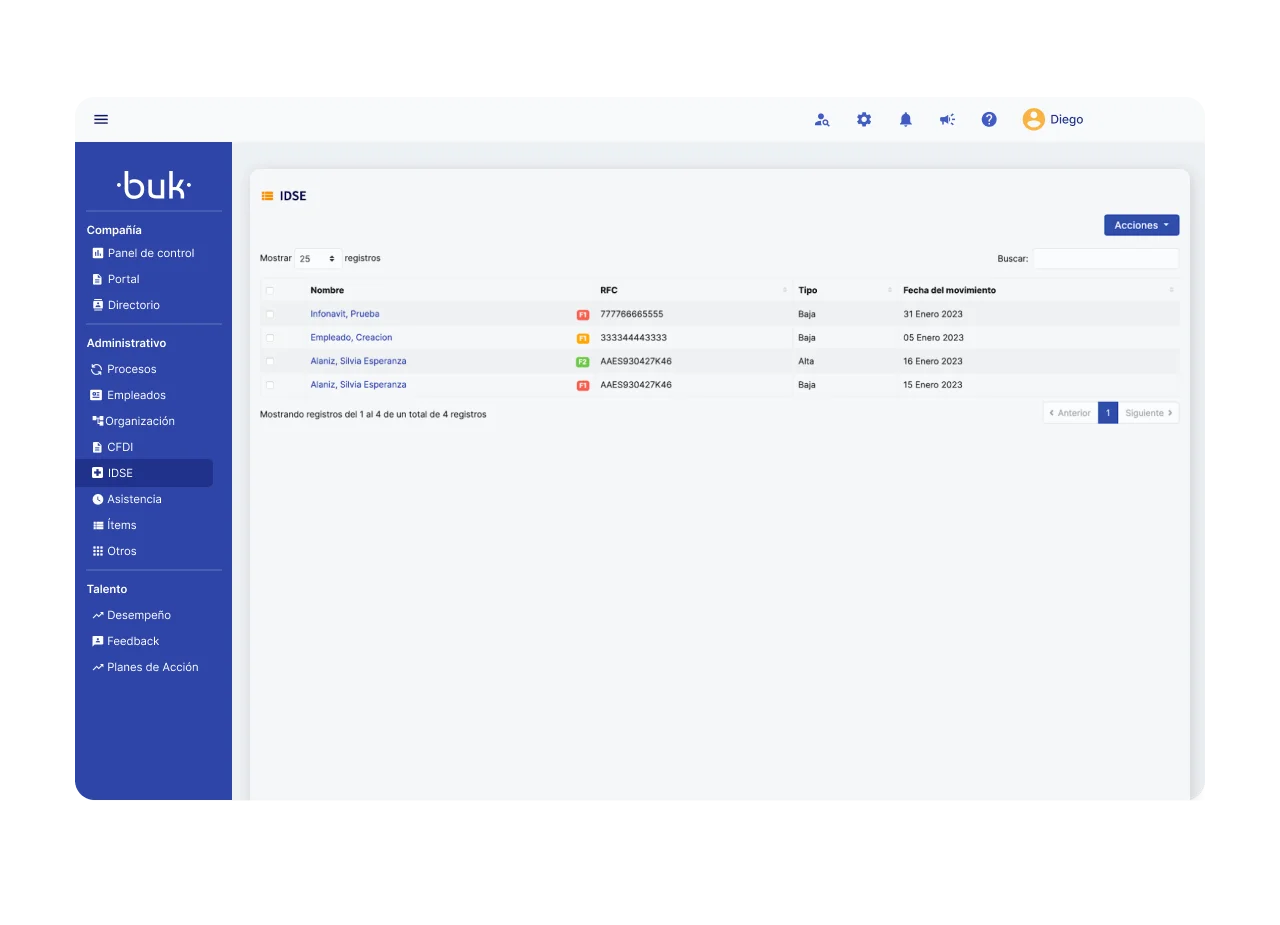Toggle the hamburger menu icon

[x=101, y=119]
